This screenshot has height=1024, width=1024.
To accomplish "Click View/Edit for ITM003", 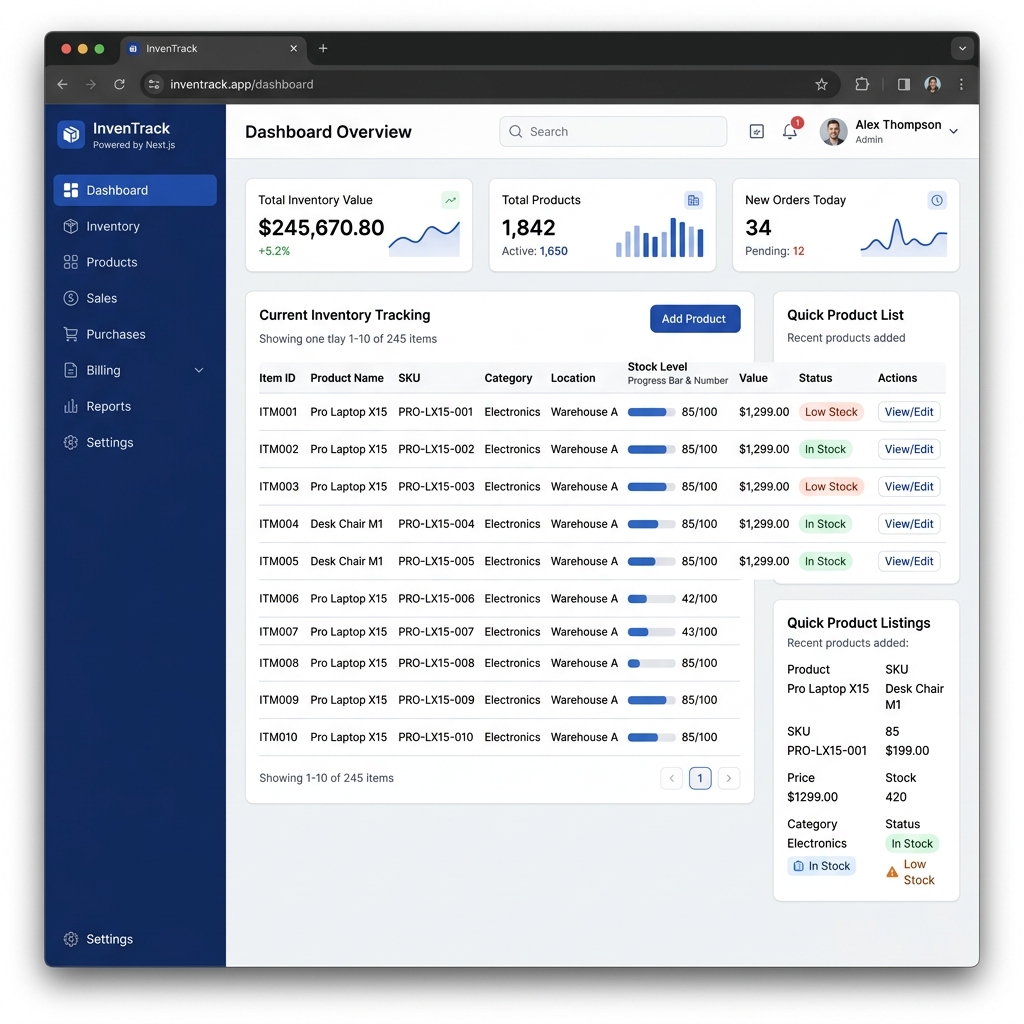I will tap(908, 487).
